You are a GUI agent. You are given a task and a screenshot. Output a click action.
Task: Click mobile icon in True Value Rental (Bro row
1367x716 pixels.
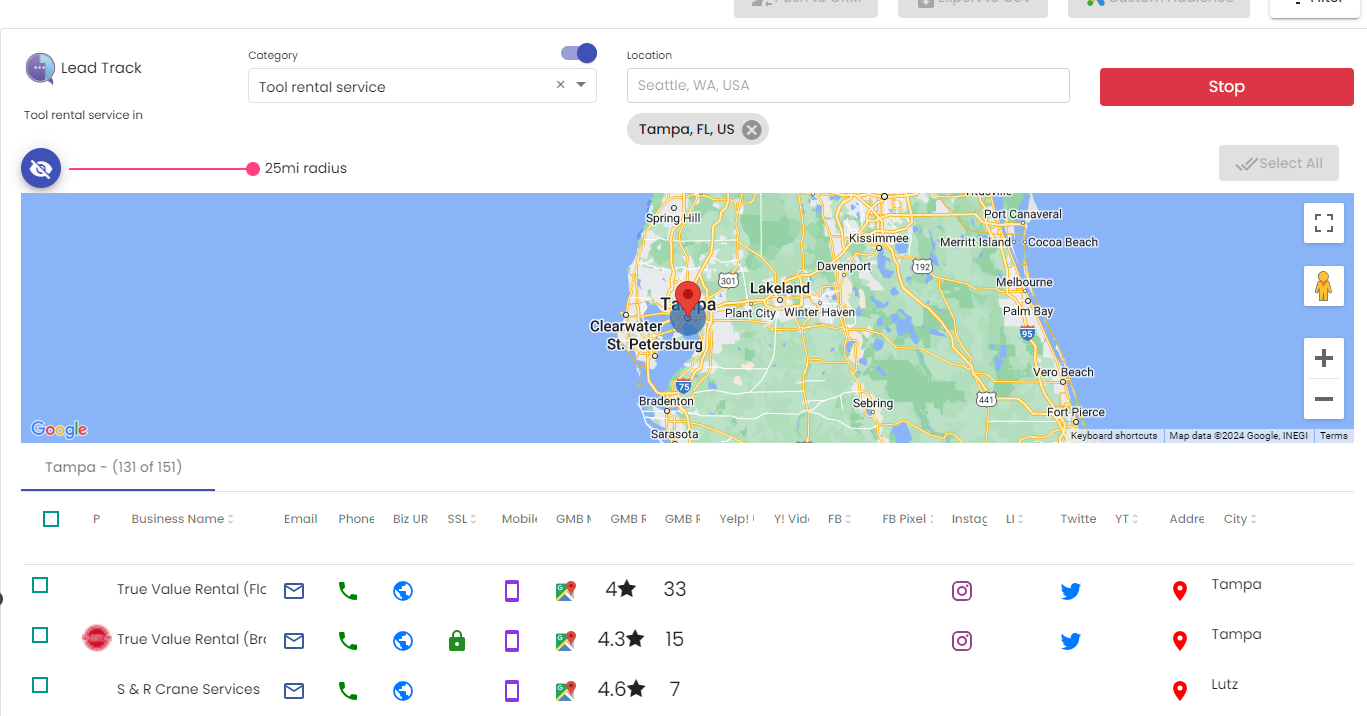pyautogui.click(x=512, y=641)
